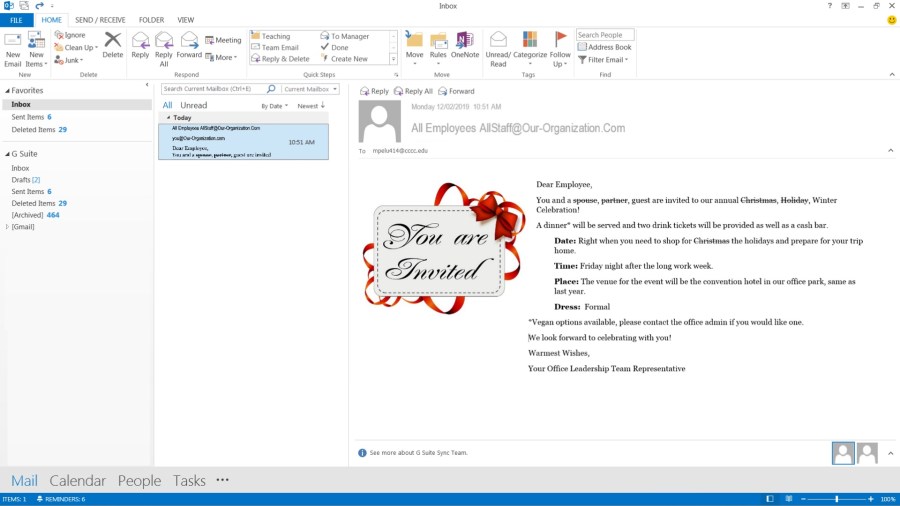Screen dimensions: 900x506
Task: Run the To Manager quick step
Action: click(344, 36)
